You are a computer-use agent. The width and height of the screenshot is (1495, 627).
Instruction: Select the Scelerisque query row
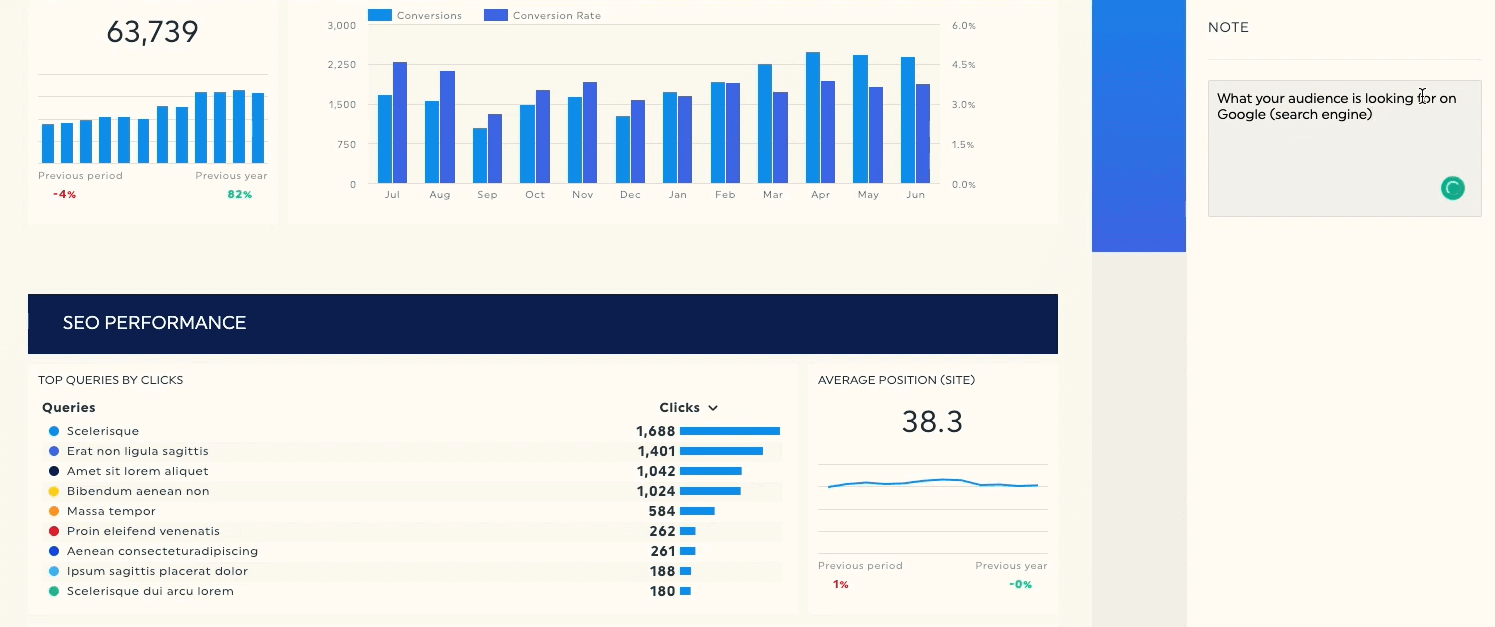click(410, 431)
